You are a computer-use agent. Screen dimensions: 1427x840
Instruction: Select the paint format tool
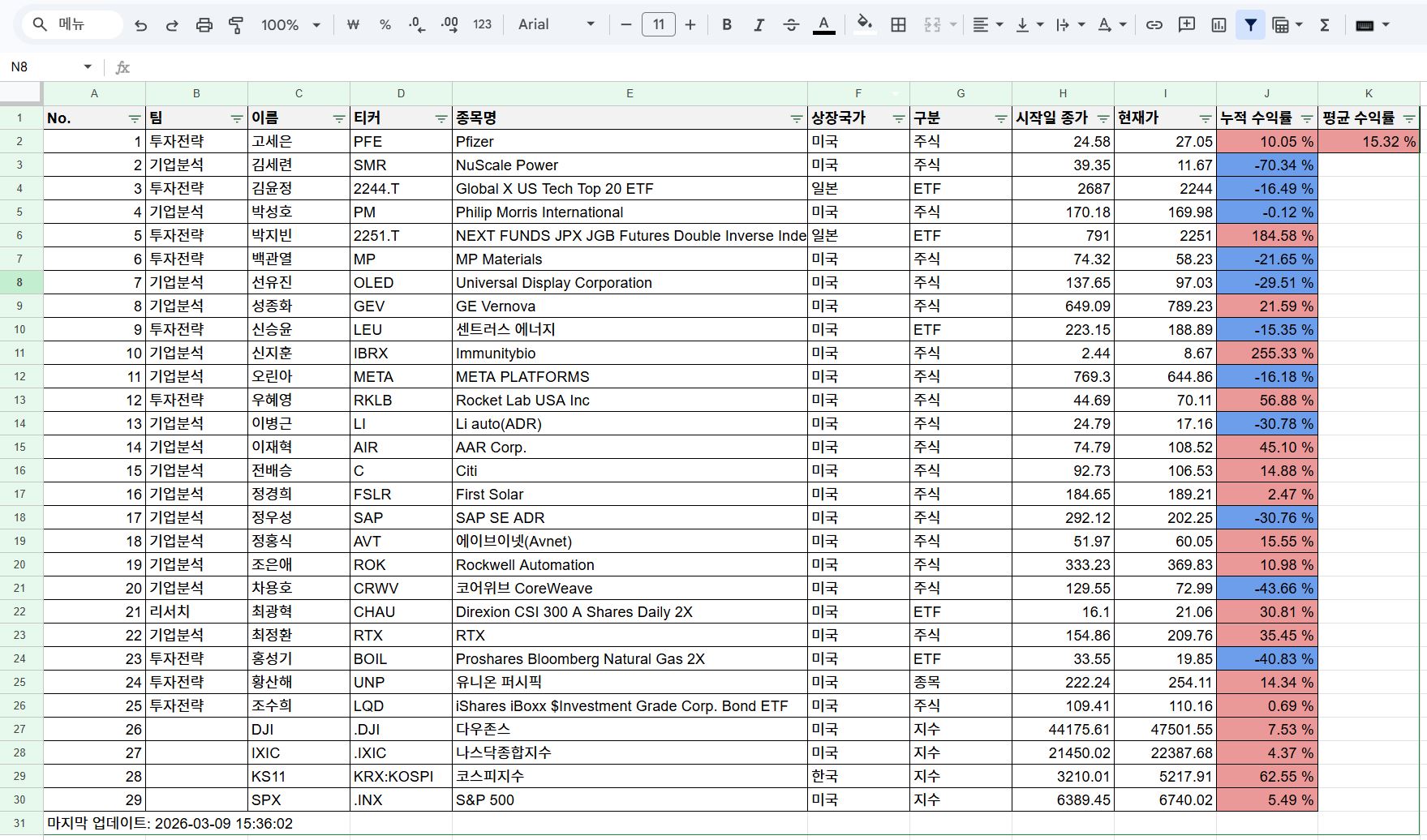tap(236, 25)
